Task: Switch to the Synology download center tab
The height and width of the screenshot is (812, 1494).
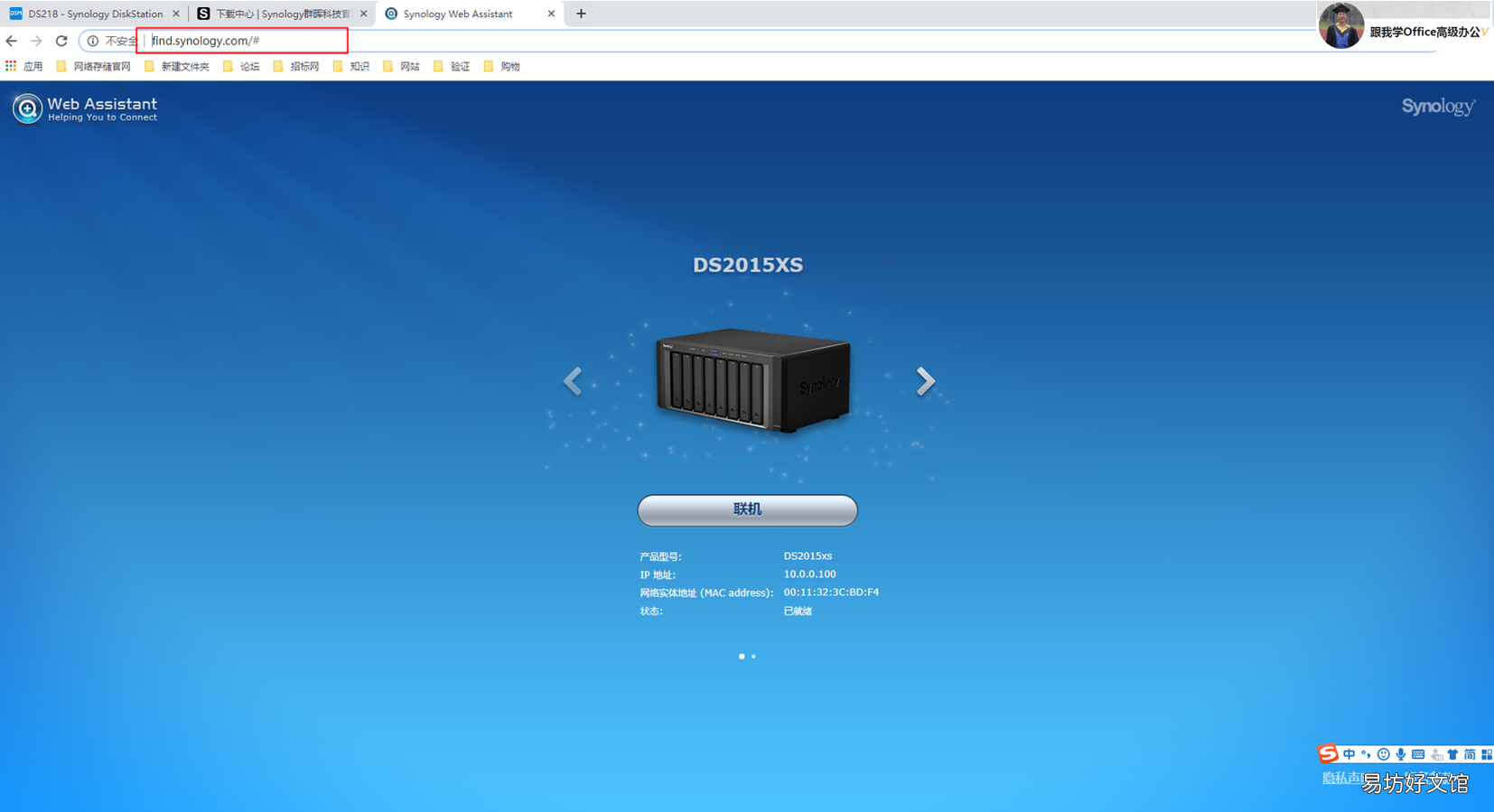Action: [283, 14]
